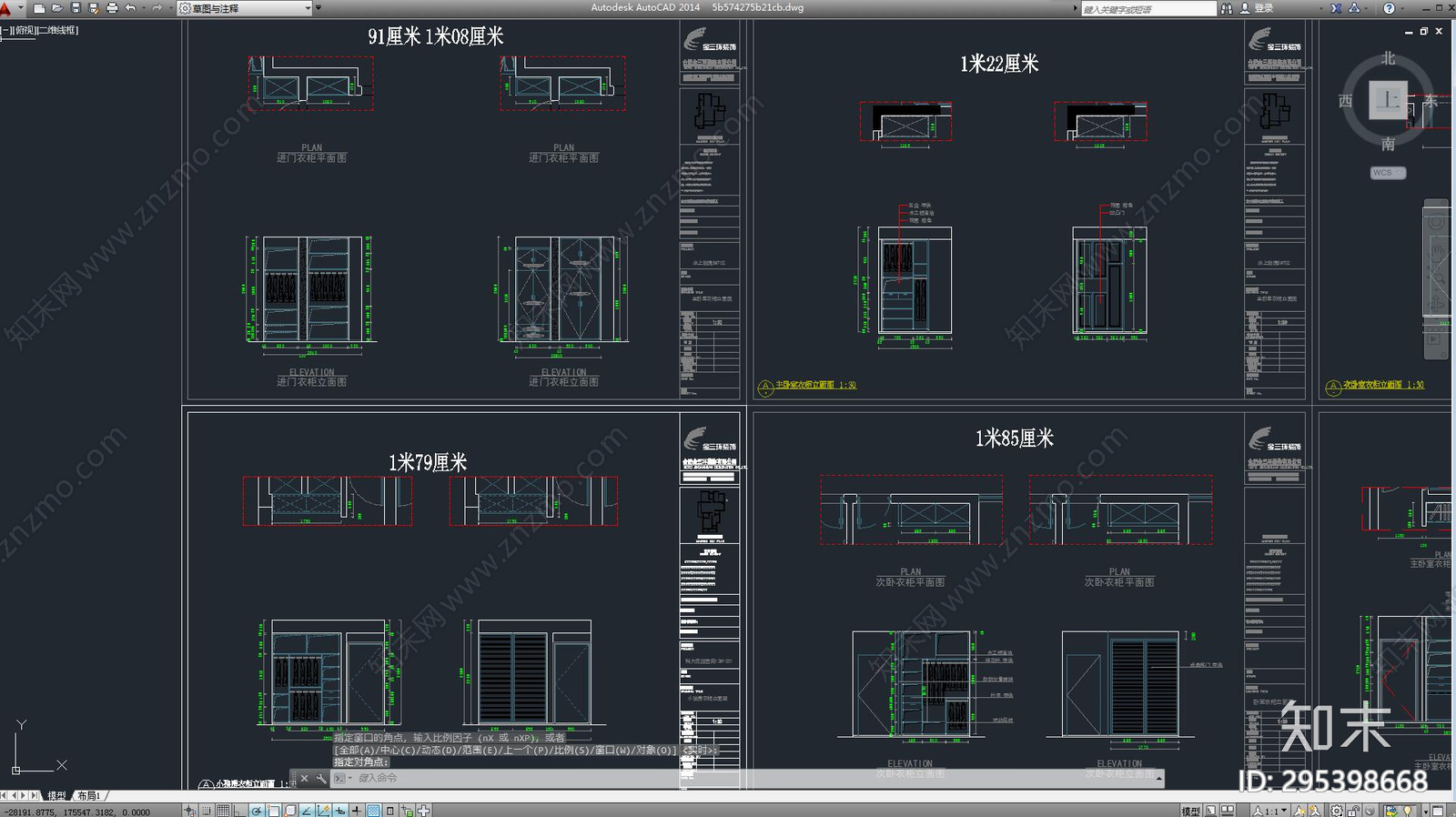Click the drawing coordinates readout

click(x=76, y=812)
